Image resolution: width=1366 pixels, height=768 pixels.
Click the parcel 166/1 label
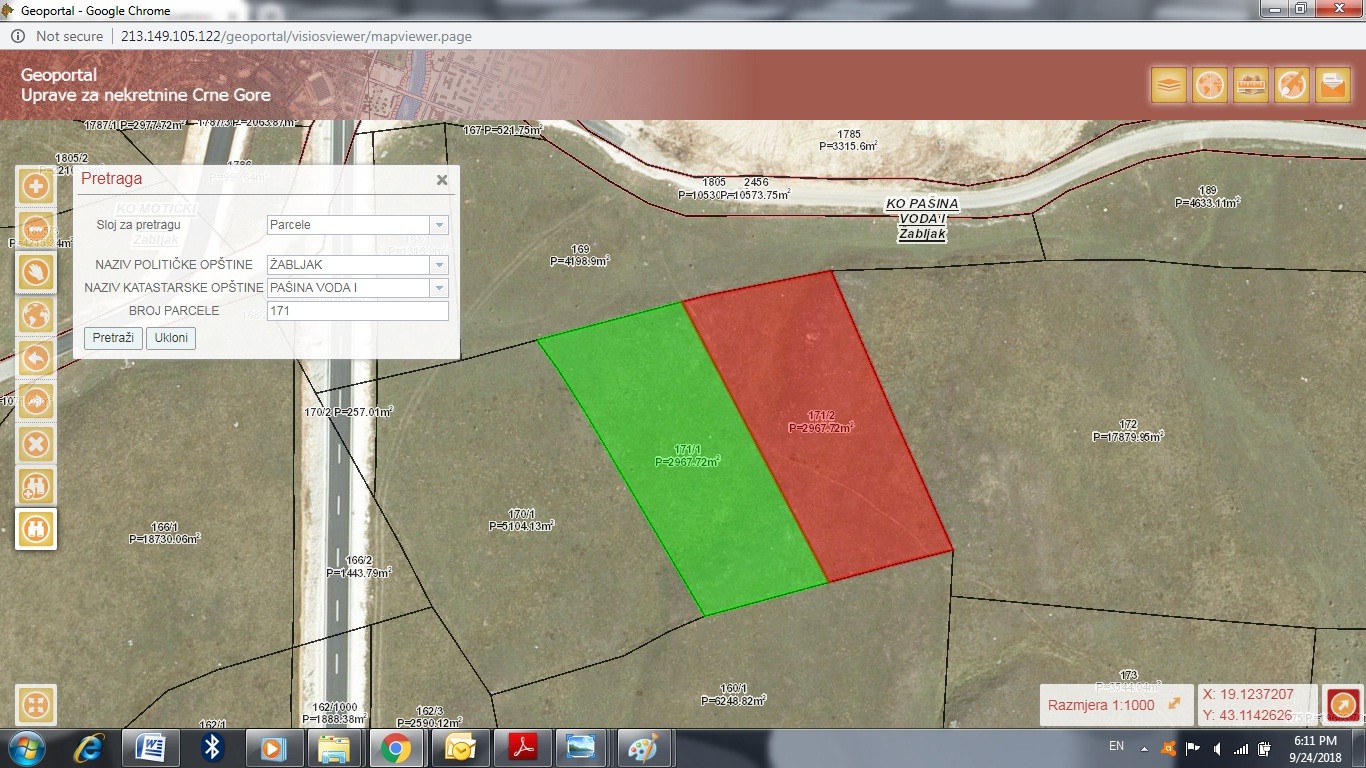(164, 532)
